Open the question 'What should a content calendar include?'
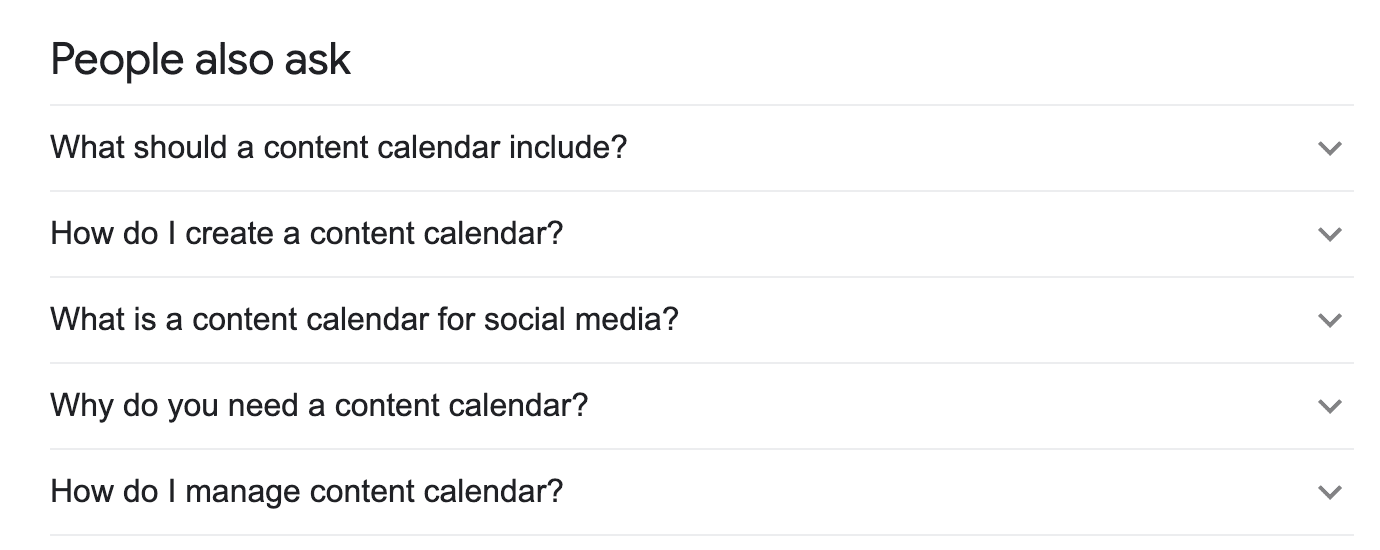 [x=338, y=148]
